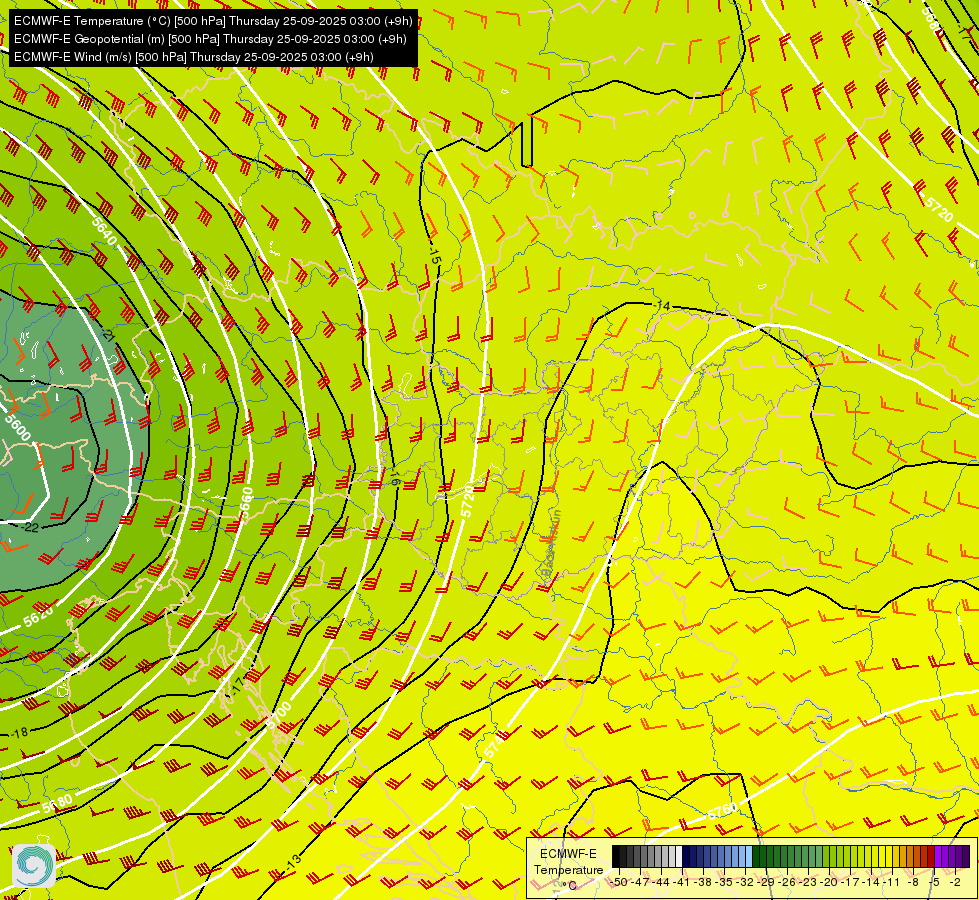This screenshot has height=900, width=979.
Task: Click the -35 value in the legend
Action: point(725,882)
